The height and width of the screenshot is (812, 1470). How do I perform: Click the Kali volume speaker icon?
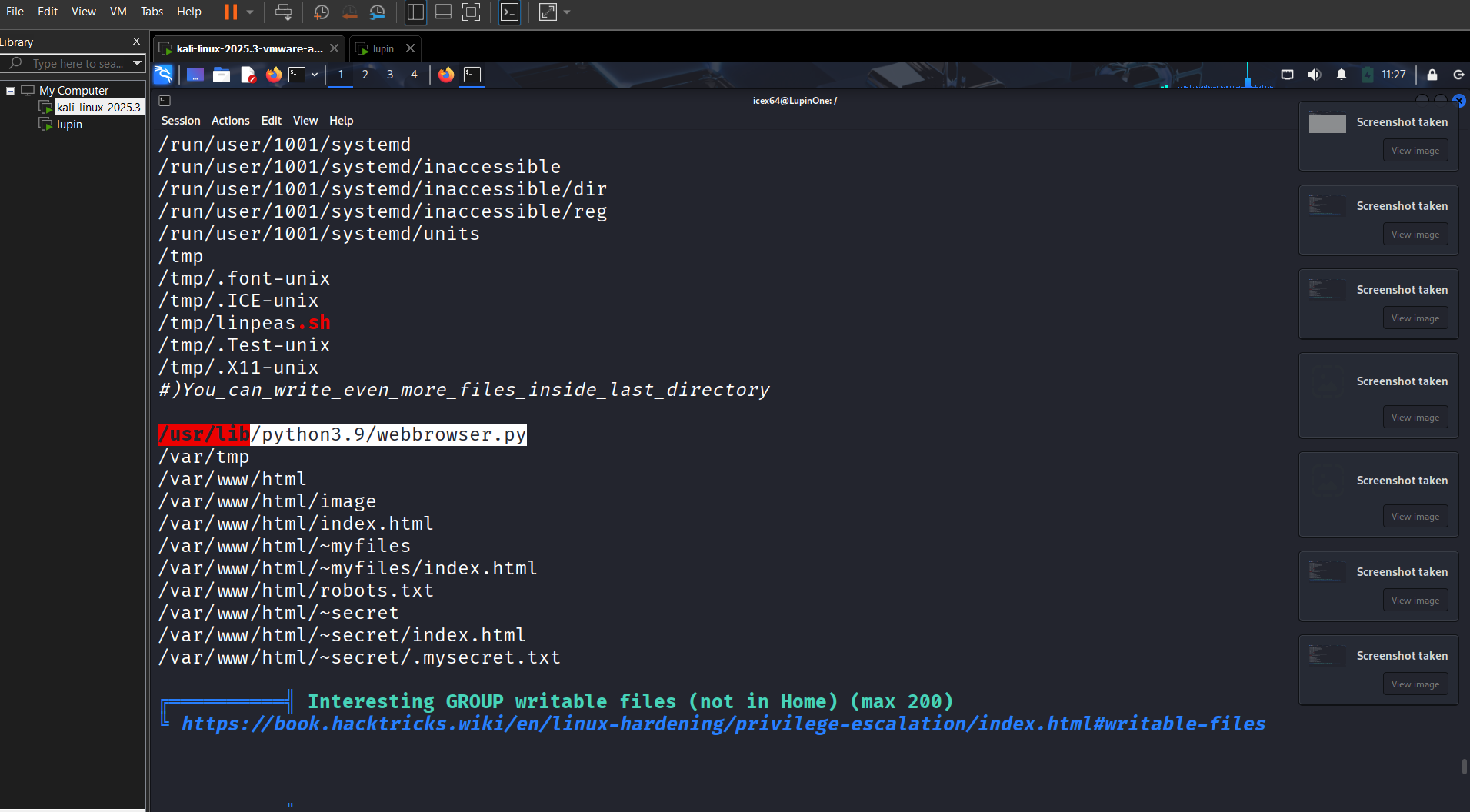coord(1314,75)
